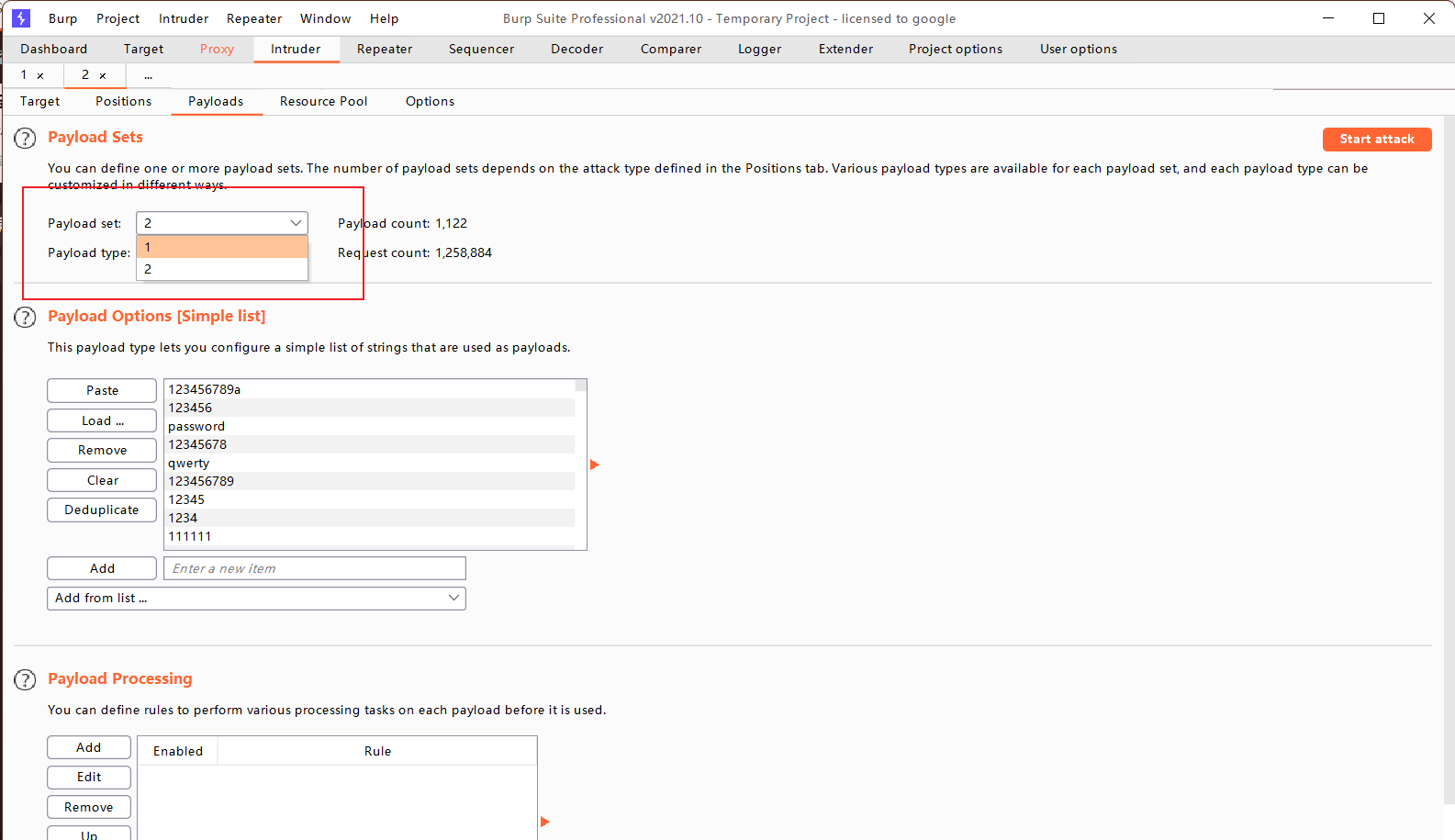
Task: Click Remove button in Payload Processing
Action: pyautogui.click(x=89, y=807)
